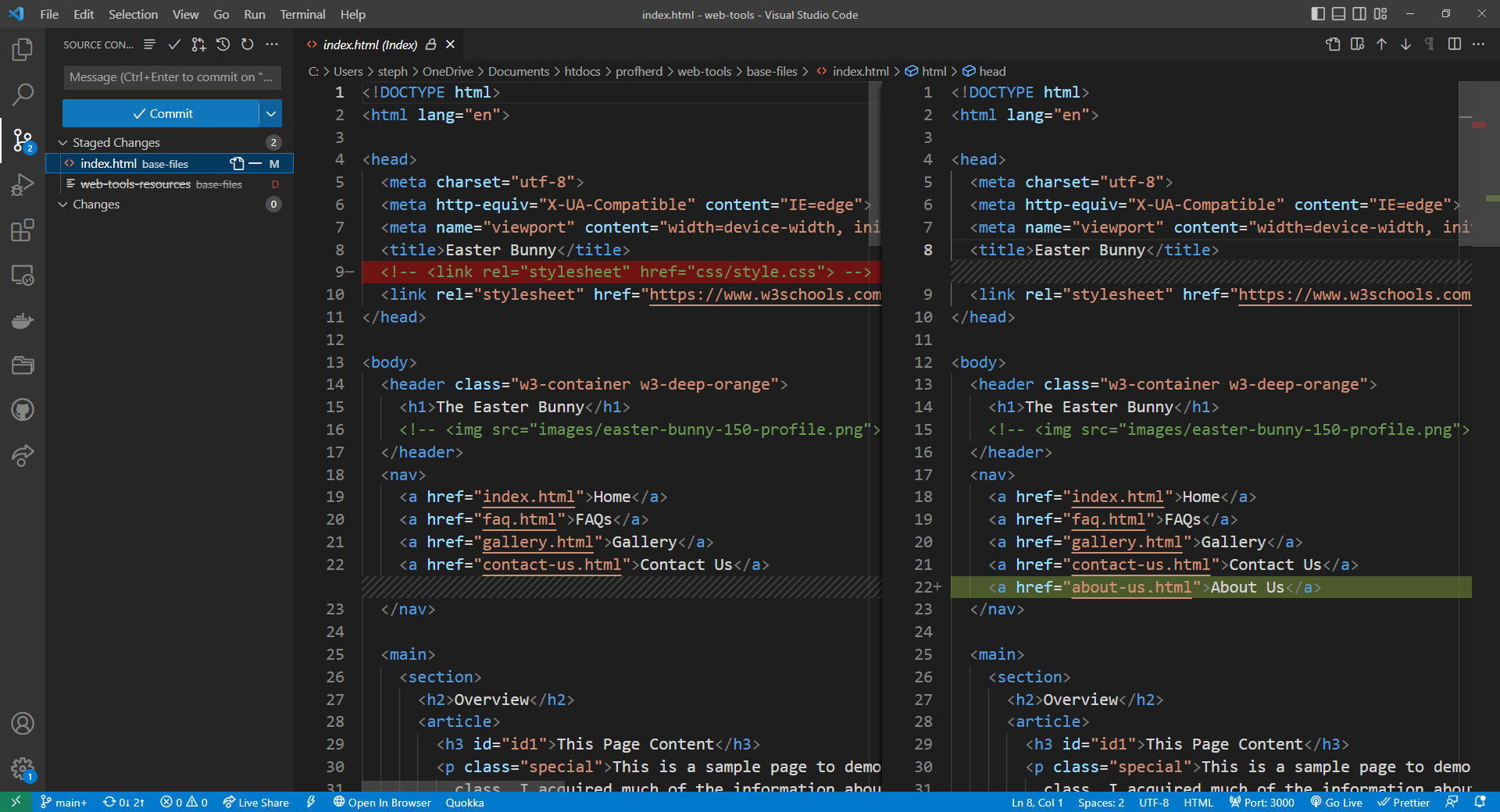Open the Accounts menu icon
The height and width of the screenshot is (812, 1500).
pyautogui.click(x=23, y=724)
